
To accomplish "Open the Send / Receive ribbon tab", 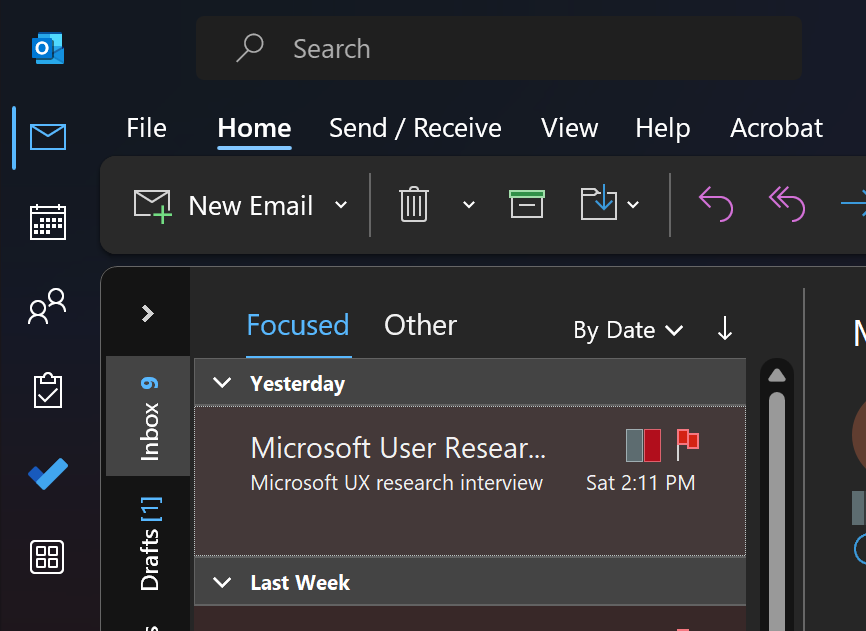I will click(x=415, y=128).
